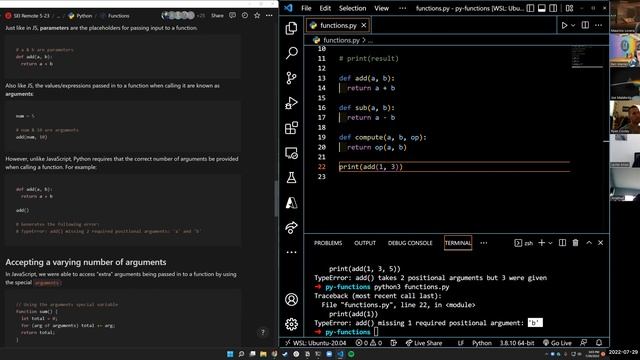Image resolution: width=640 pixels, height=360 pixels.
Task: Open the Accounts menu in VS Code
Action: pos(291,300)
